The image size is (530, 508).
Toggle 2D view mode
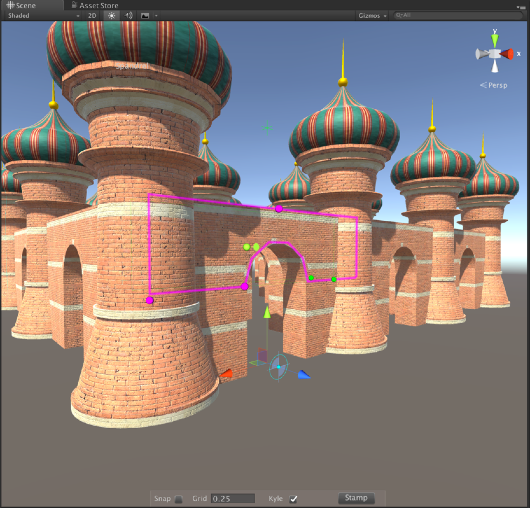click(92, 16)
